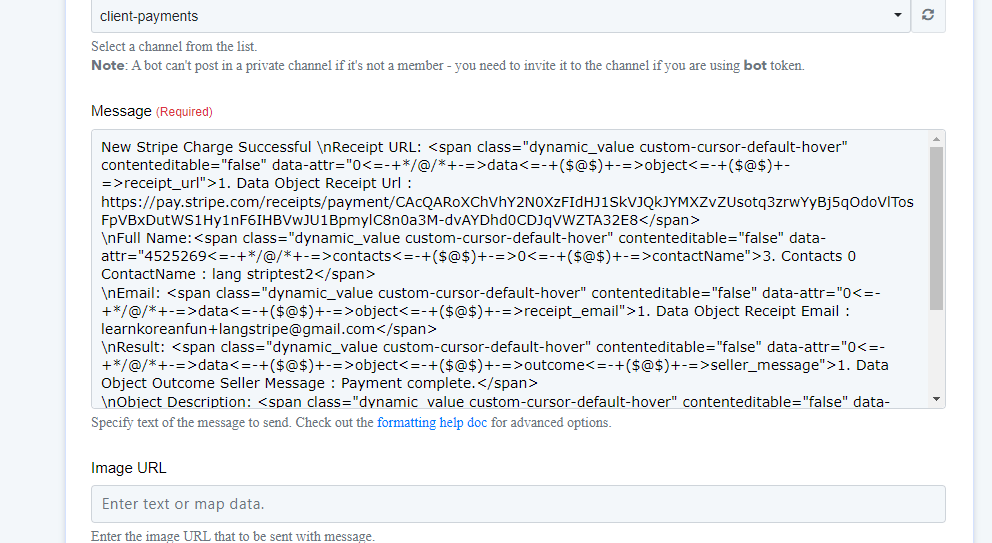Click the 'New Stripe Charge Successful' text

point(206,147)
